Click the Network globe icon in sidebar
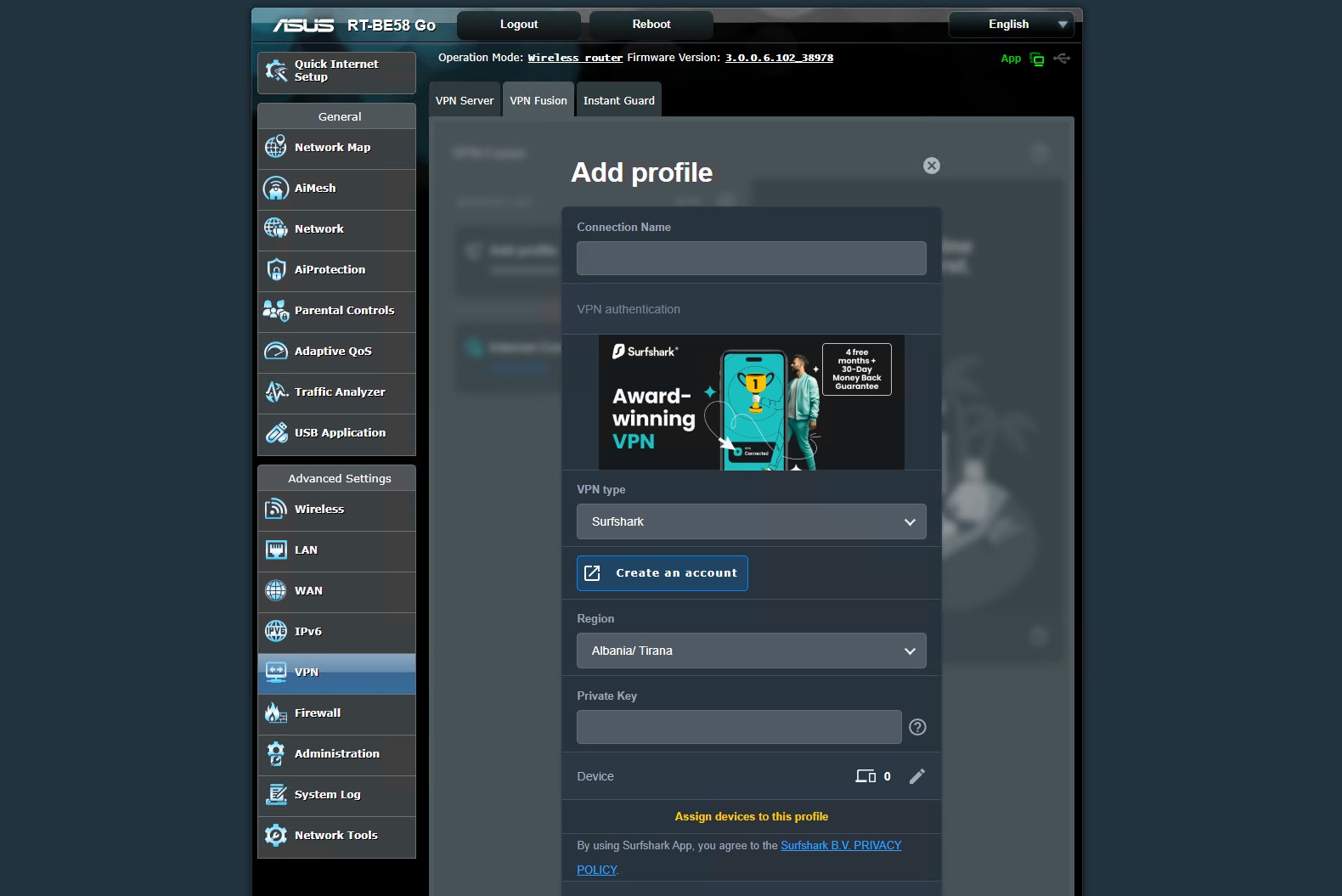 point(276,228)
